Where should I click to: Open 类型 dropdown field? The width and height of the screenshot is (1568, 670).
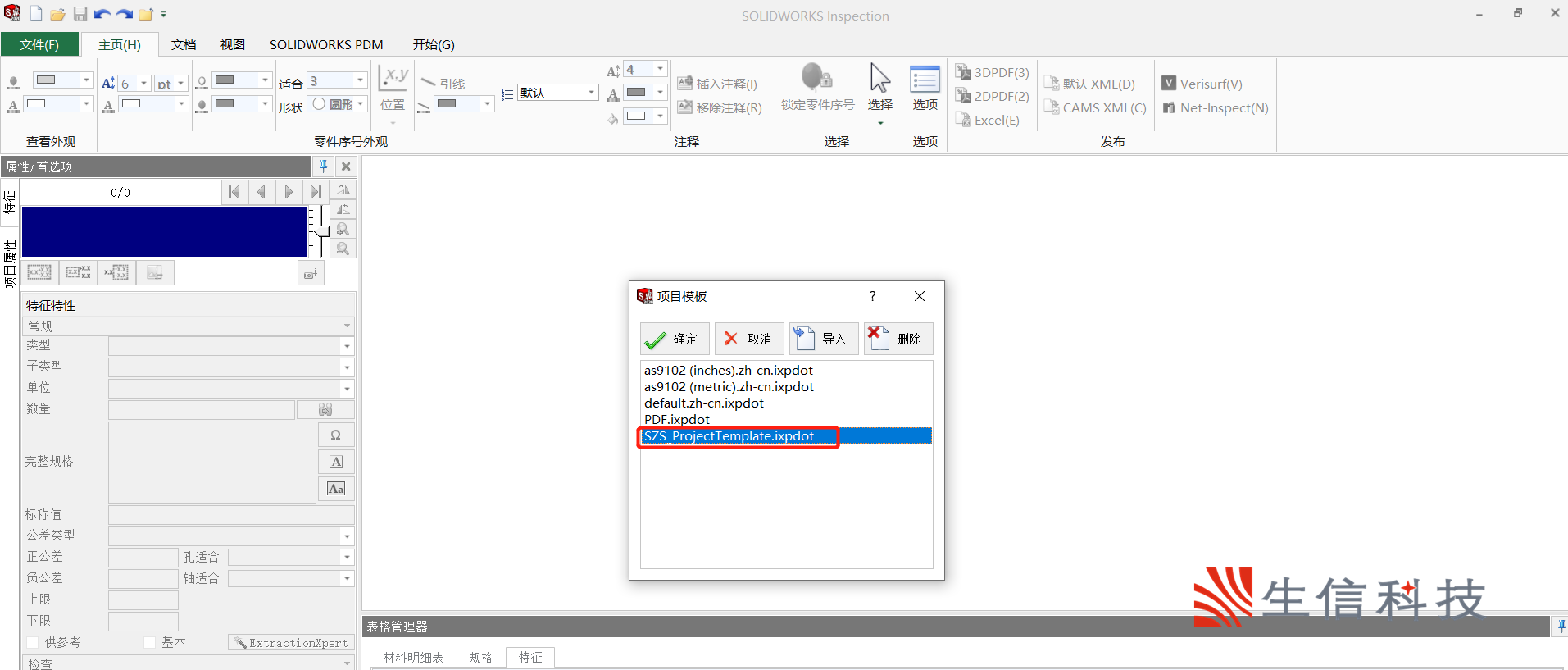tap(230, 346)
